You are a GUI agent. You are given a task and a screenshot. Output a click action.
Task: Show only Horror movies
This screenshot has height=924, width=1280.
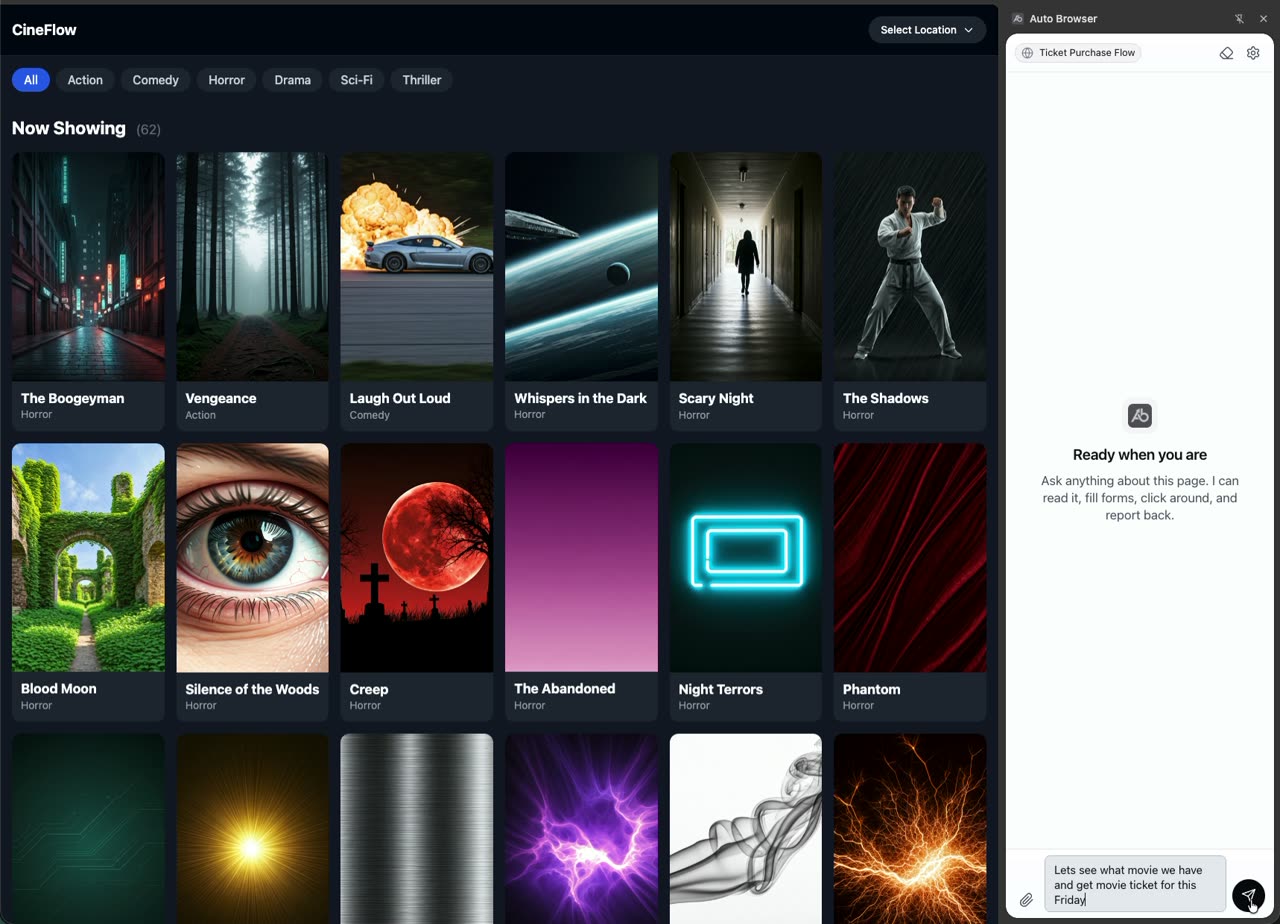[226, 80]
